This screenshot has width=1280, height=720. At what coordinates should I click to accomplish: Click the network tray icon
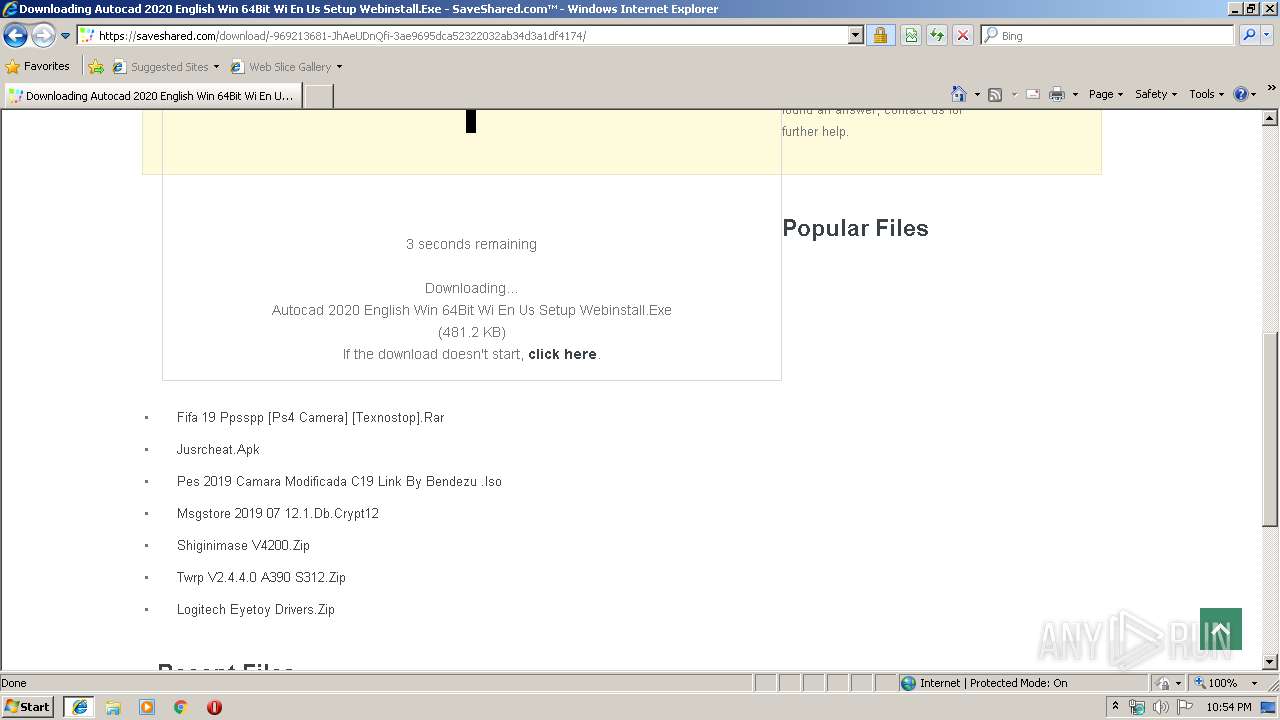1137,707
